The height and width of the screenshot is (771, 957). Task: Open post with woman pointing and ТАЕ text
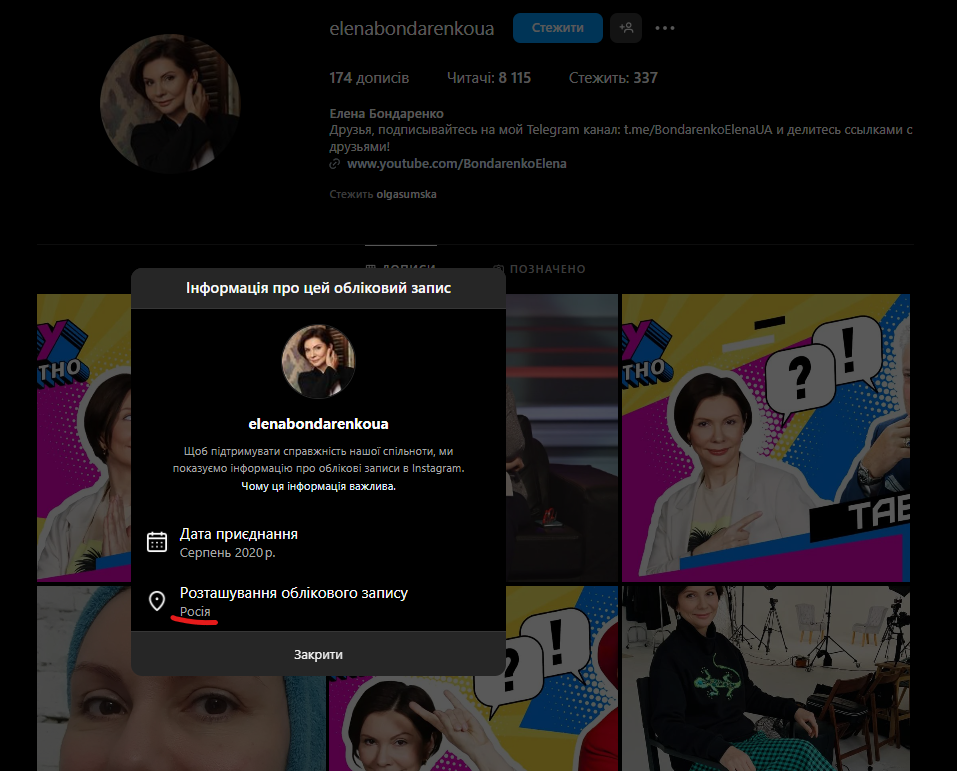tap(765, 438)
